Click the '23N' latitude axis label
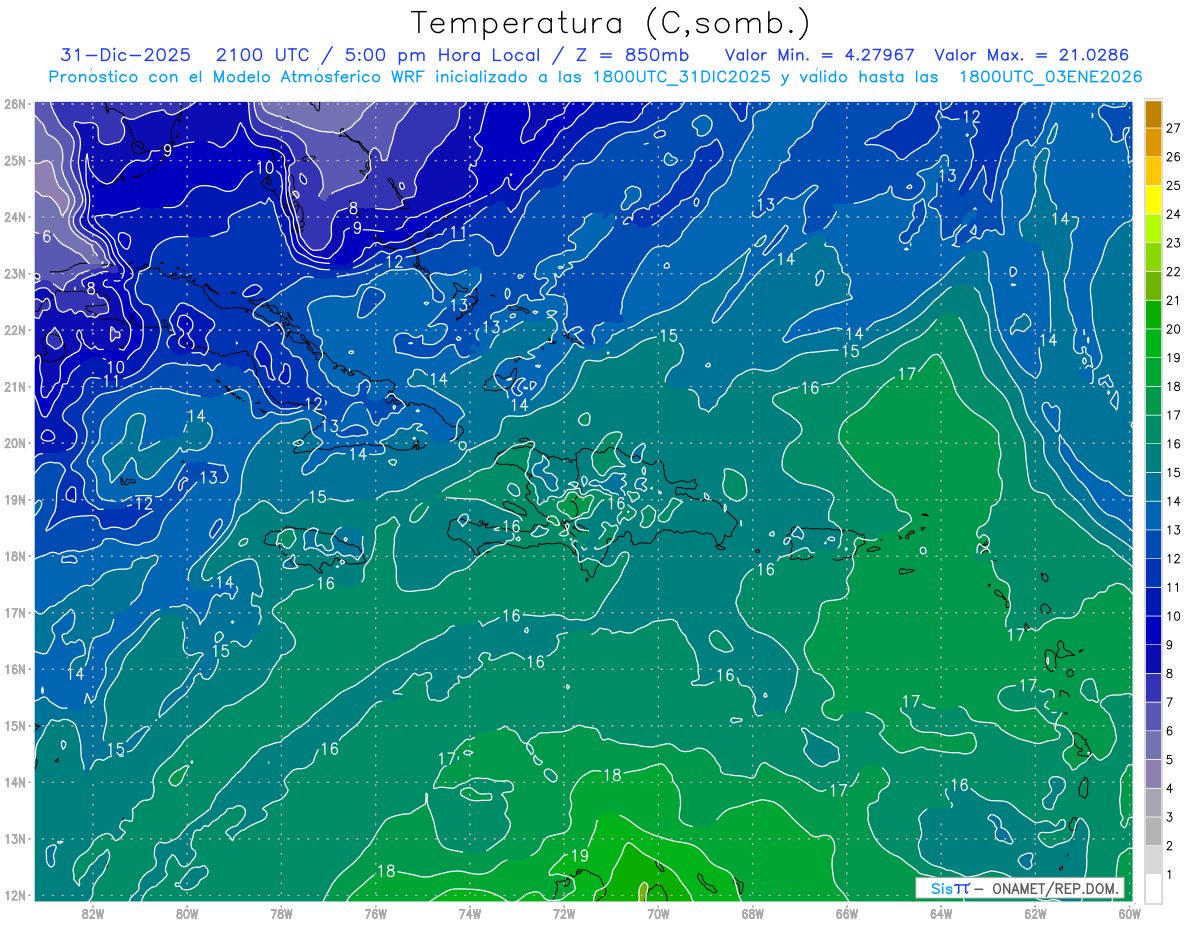Image resolution: width=1200 pixels, height=927 pixels. point(15,273)
